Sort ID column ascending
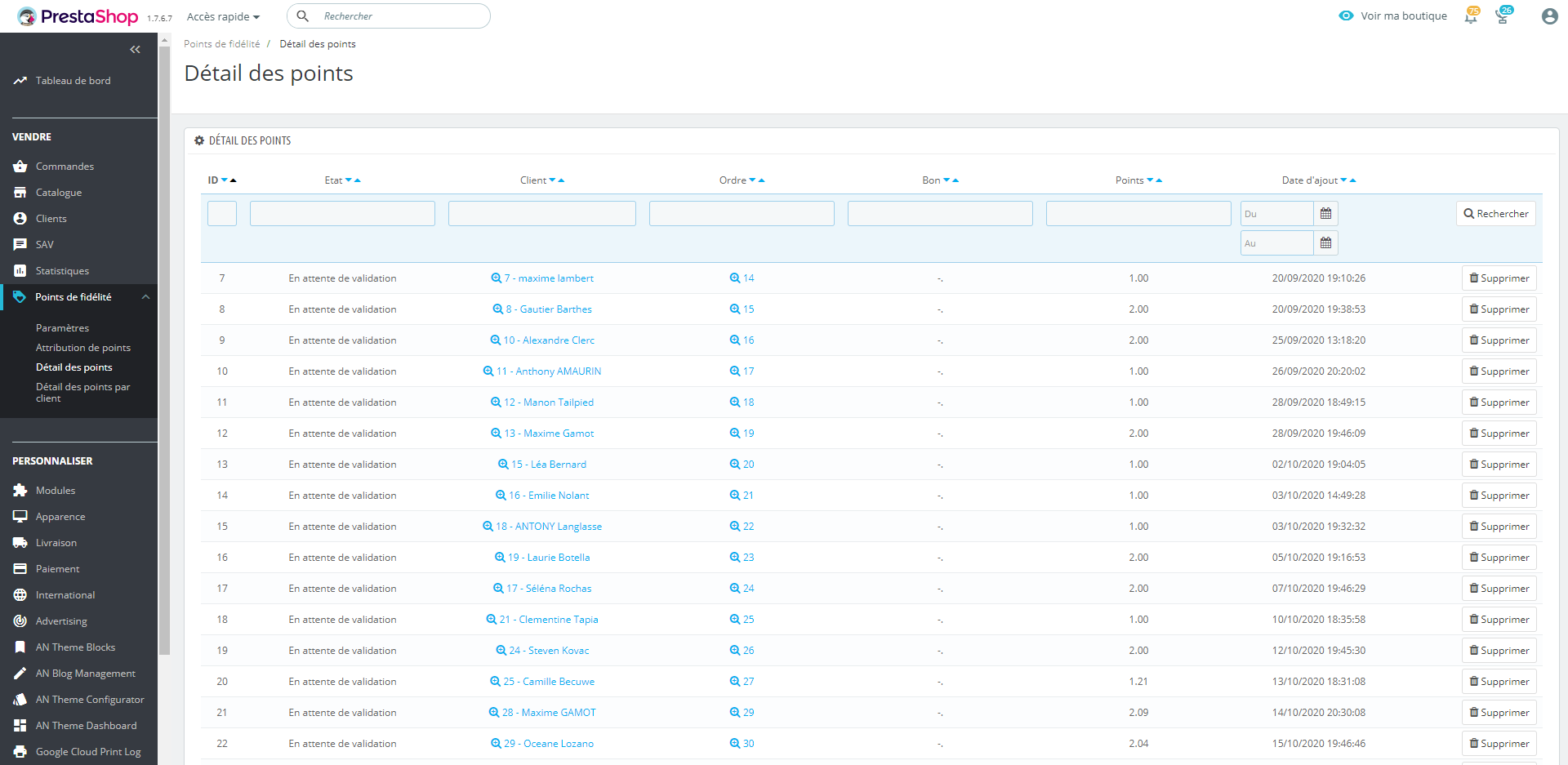 coord(234,180)
